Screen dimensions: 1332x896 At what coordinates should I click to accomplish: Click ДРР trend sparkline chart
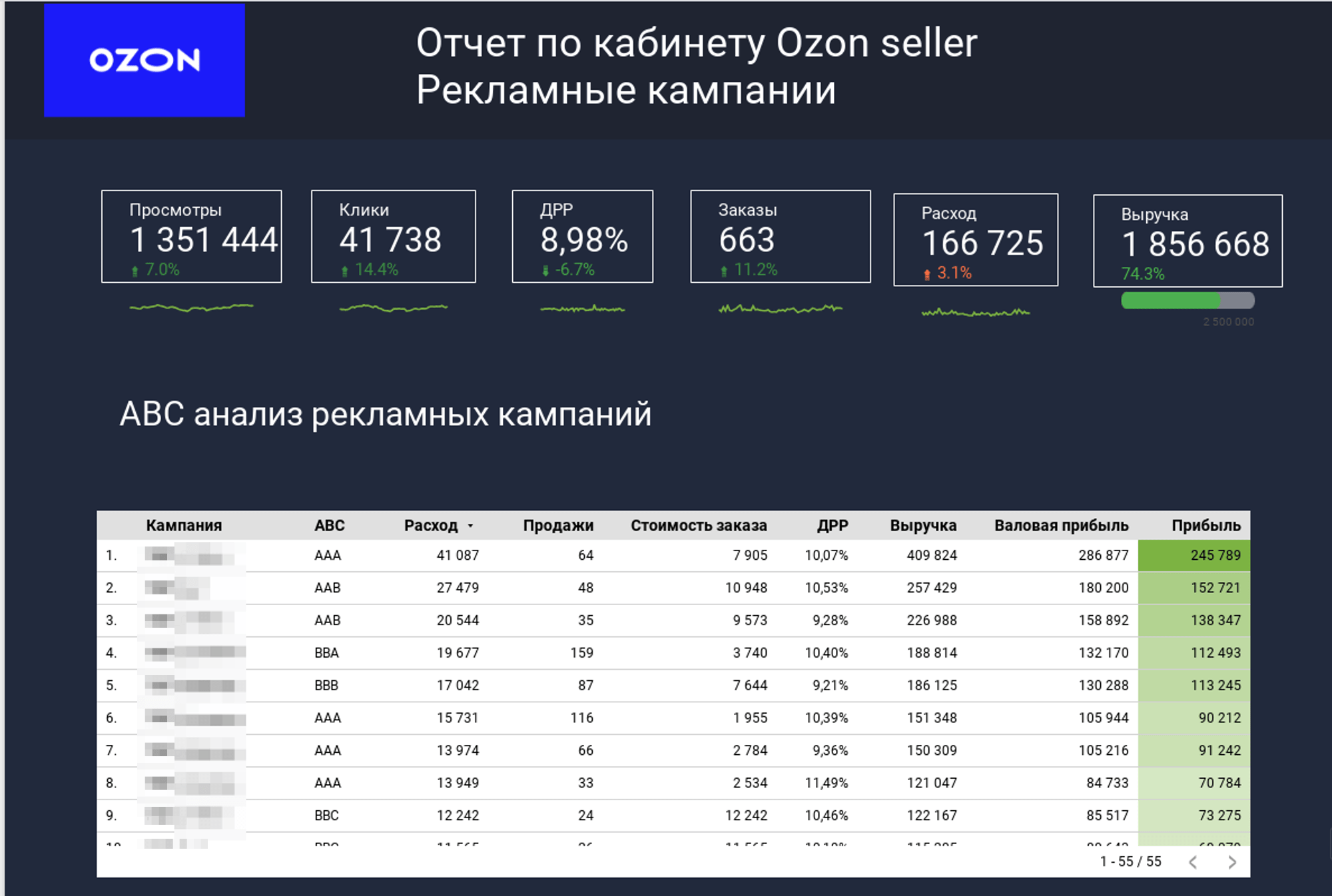click(583, 309)
